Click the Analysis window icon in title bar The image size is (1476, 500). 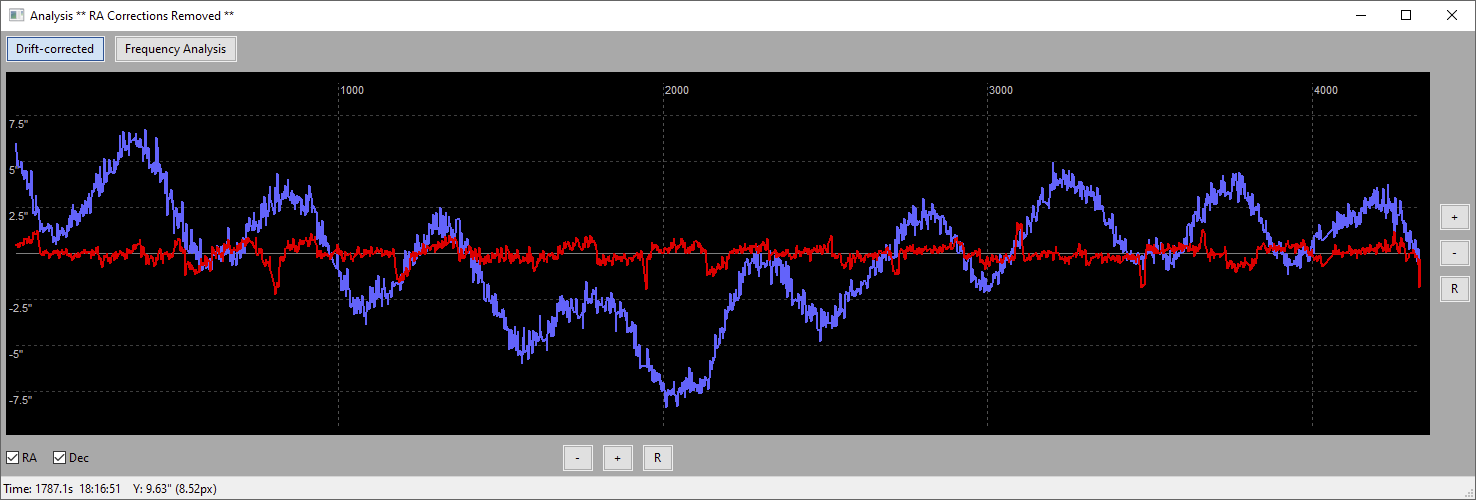pos(16,15)
